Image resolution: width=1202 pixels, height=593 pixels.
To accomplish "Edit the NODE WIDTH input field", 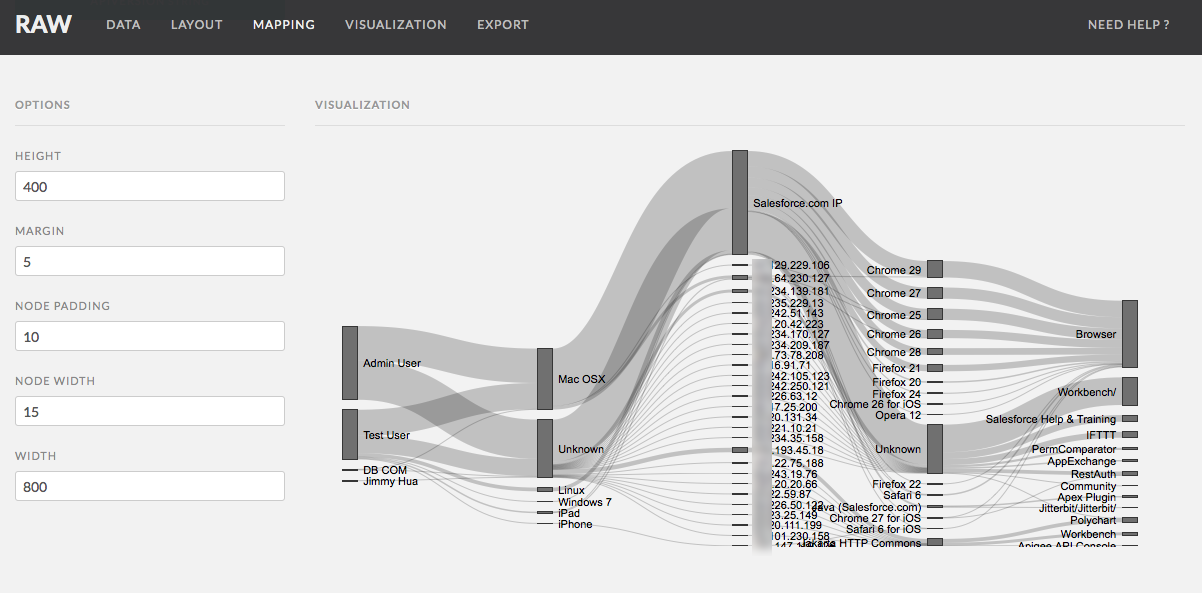I will (x=149, y=411).
